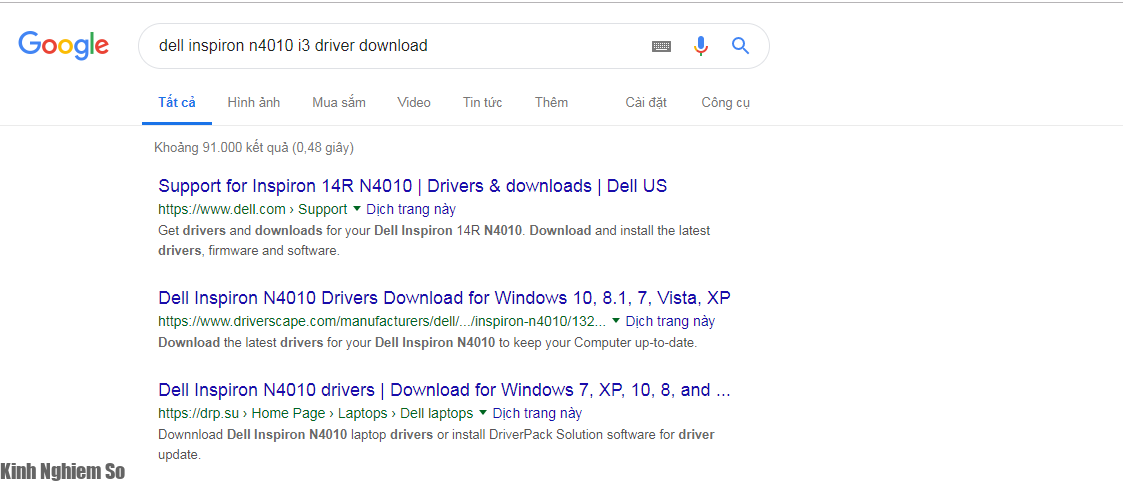The width and height of the screenshot is (1123, 481).
Task: Open Drivers Download for Windows 10, 8.1 result
Action: (444, 298)
